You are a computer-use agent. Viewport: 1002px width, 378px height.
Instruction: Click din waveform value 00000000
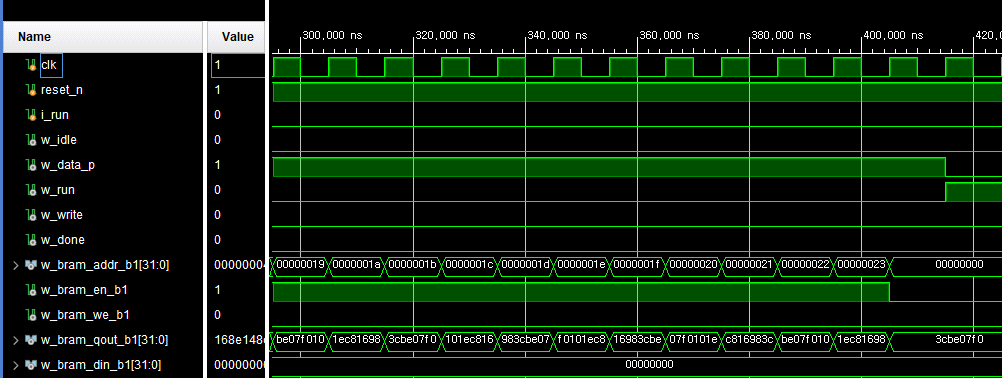pos(649,365)
